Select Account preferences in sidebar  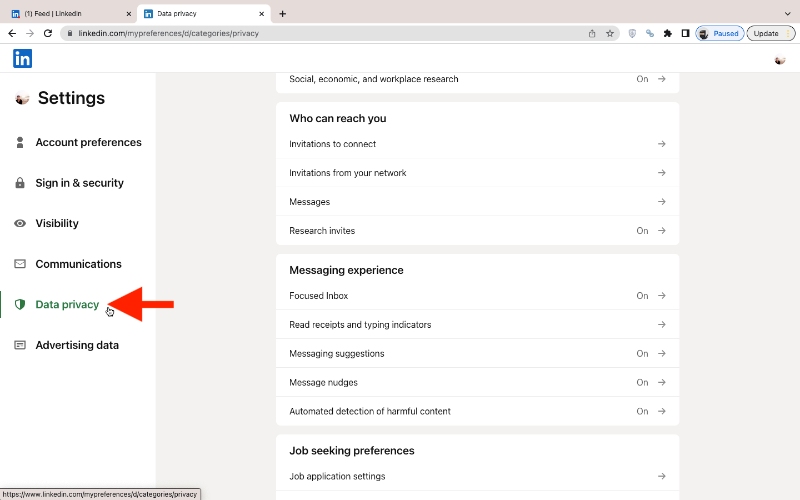point(88,143)
